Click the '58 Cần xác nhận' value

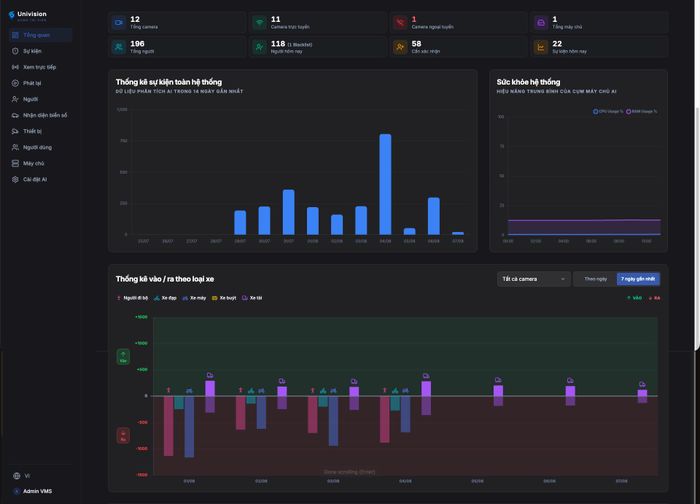416,44
